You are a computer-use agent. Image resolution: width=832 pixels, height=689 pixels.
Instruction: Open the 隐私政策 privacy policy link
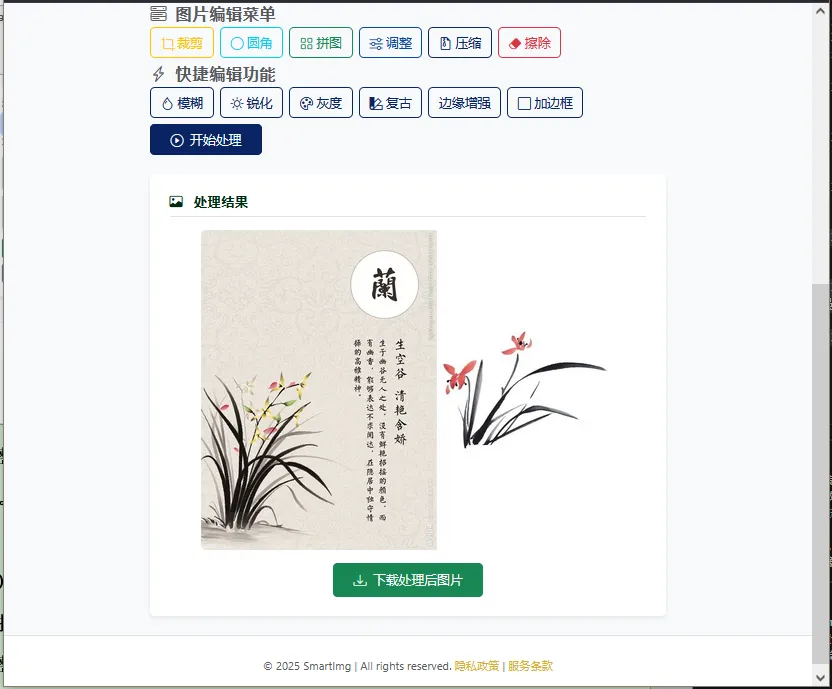click(476, 666)
